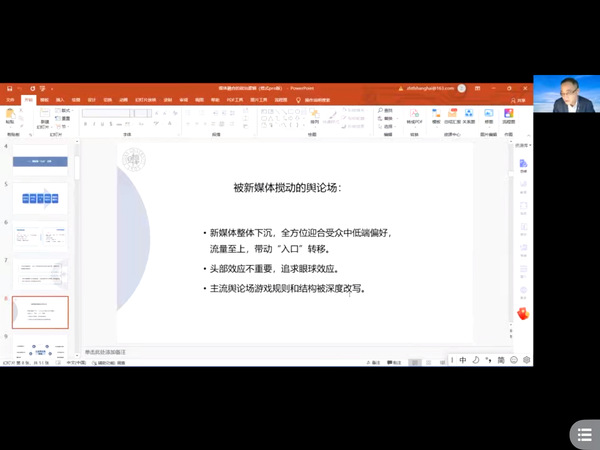Click the 共享 share button
The image size is (600, 450).
click(x=518, y=101)
